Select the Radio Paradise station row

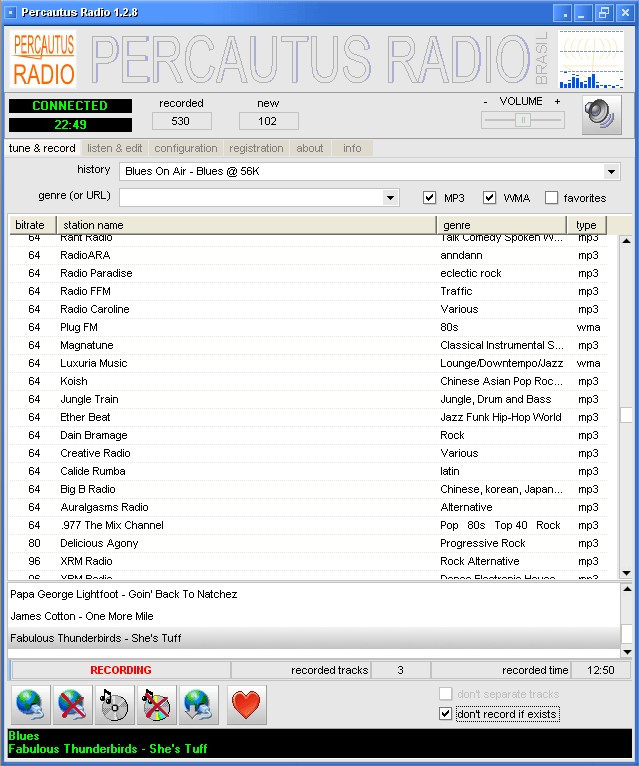pos(309,273)
